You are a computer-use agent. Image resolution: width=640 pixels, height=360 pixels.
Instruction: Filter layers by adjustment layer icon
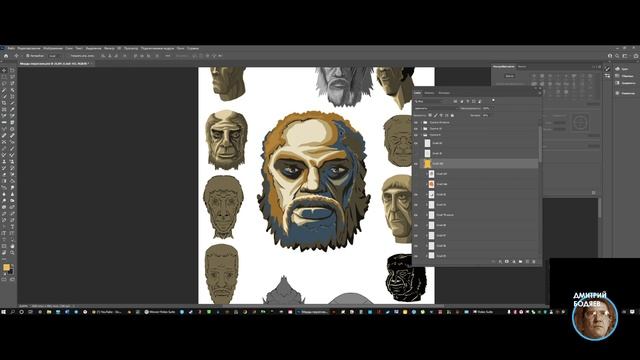coord(462,101)
